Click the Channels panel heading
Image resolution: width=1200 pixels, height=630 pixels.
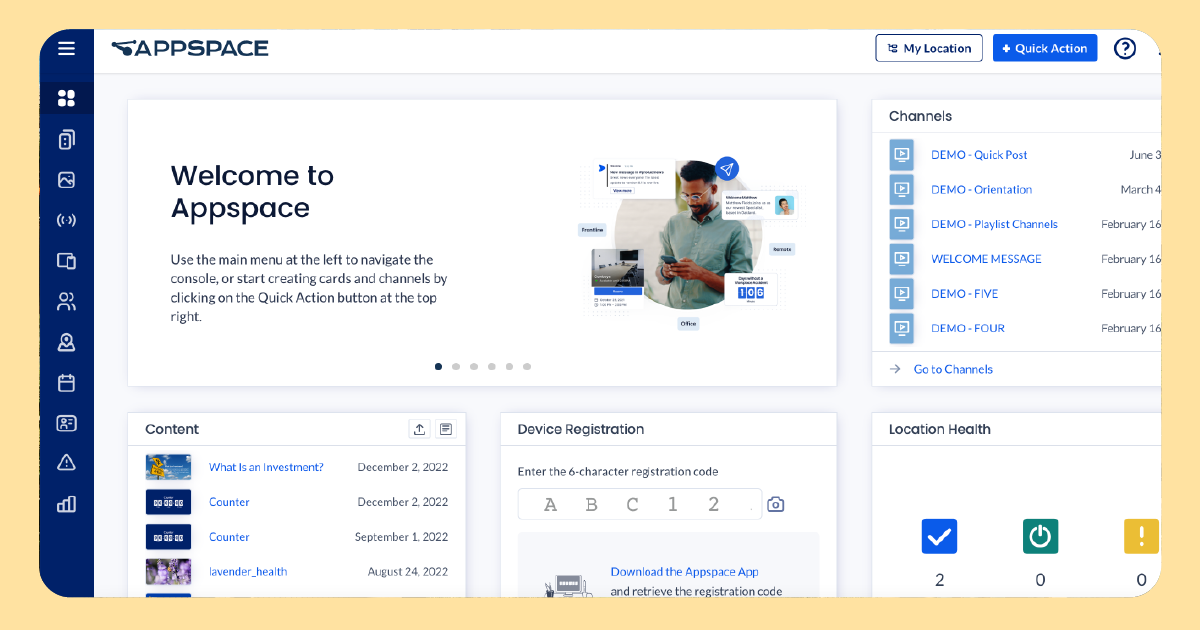[x=920, y=116]
